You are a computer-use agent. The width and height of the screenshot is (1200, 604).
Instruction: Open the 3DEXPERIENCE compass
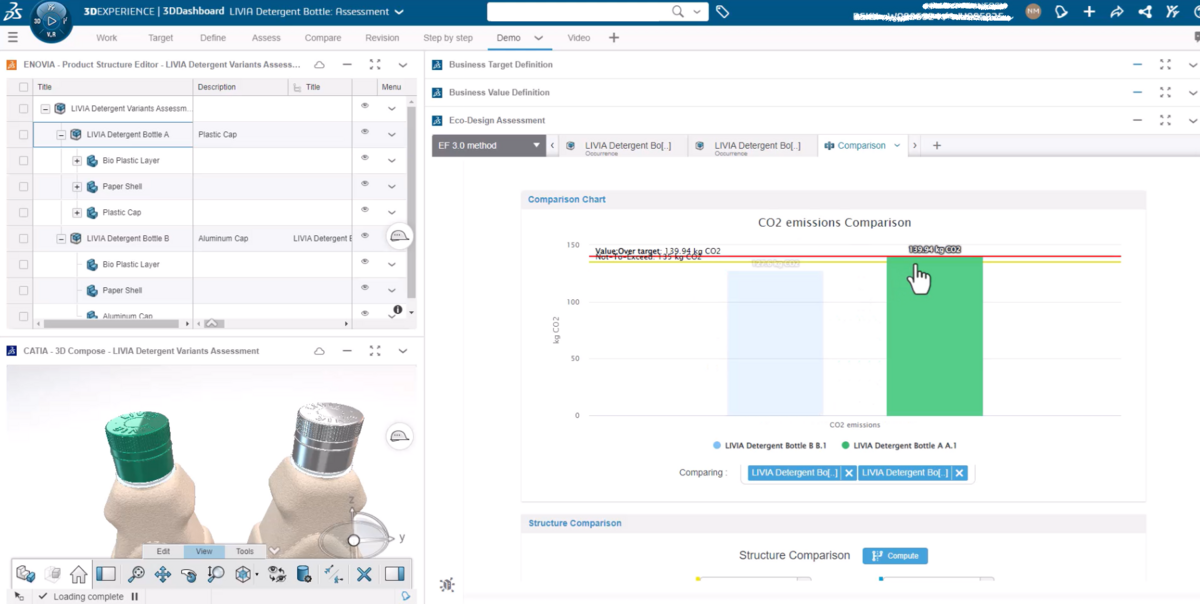coord(50,20)
